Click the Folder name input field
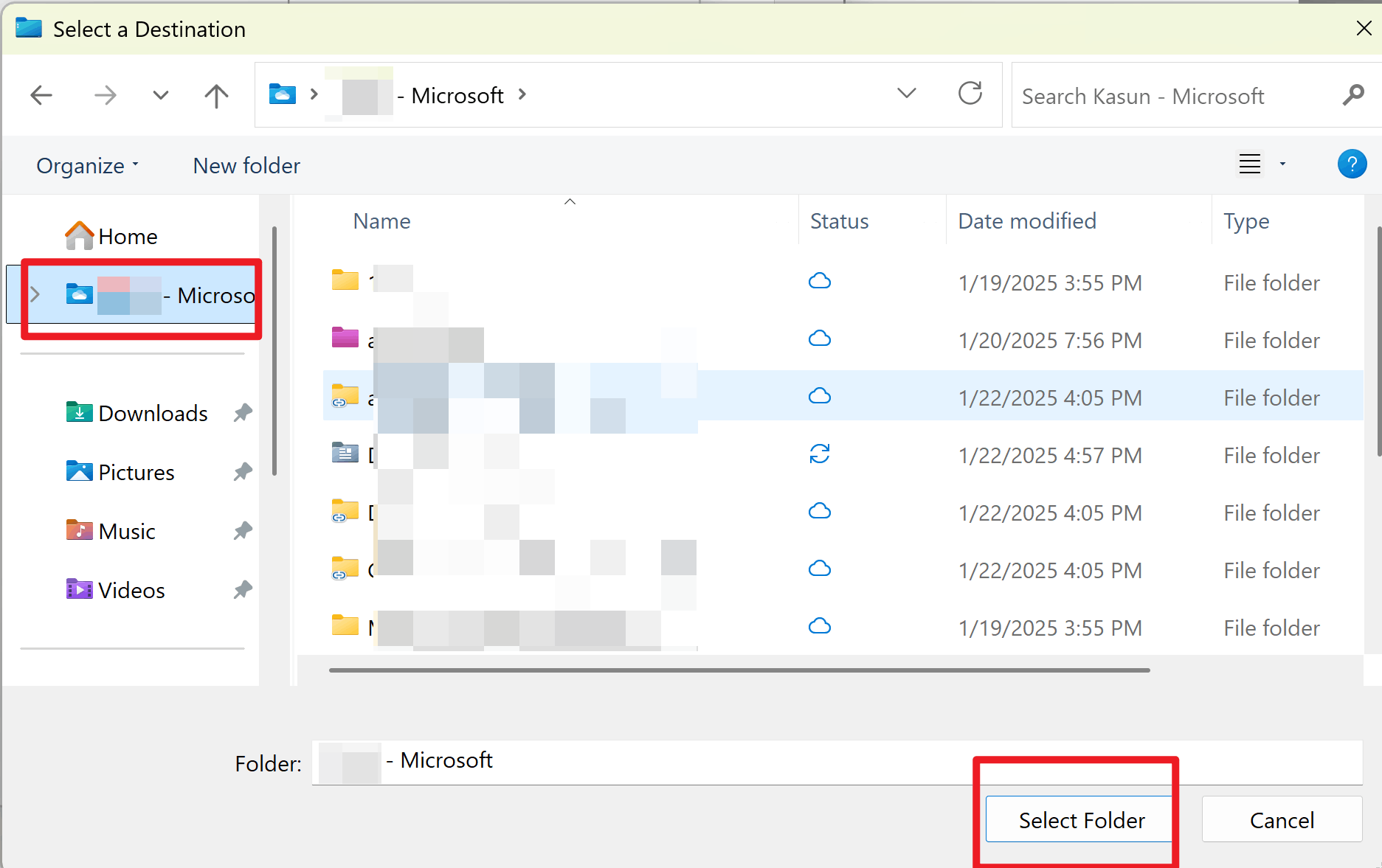The image size is (1382, 868). 837,763
